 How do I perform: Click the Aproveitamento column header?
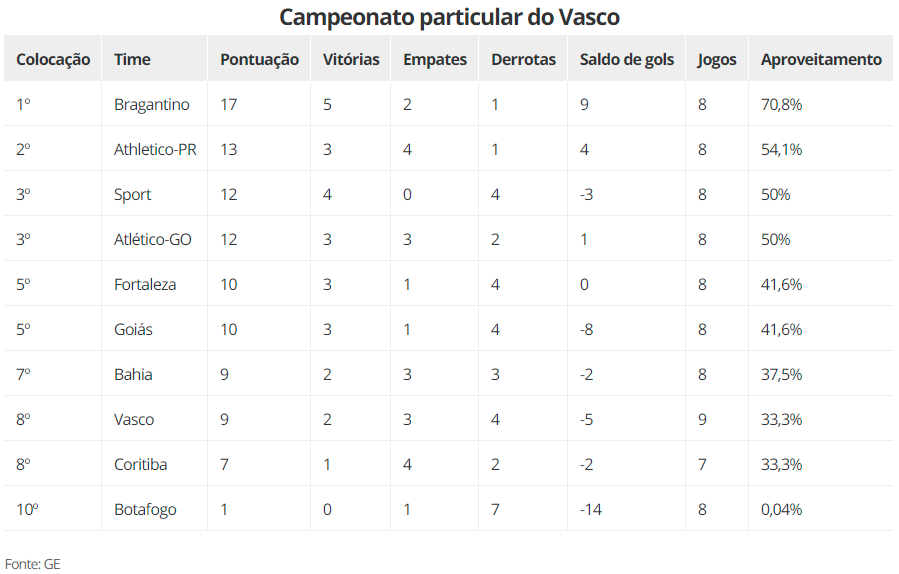[x=821, y=59]
